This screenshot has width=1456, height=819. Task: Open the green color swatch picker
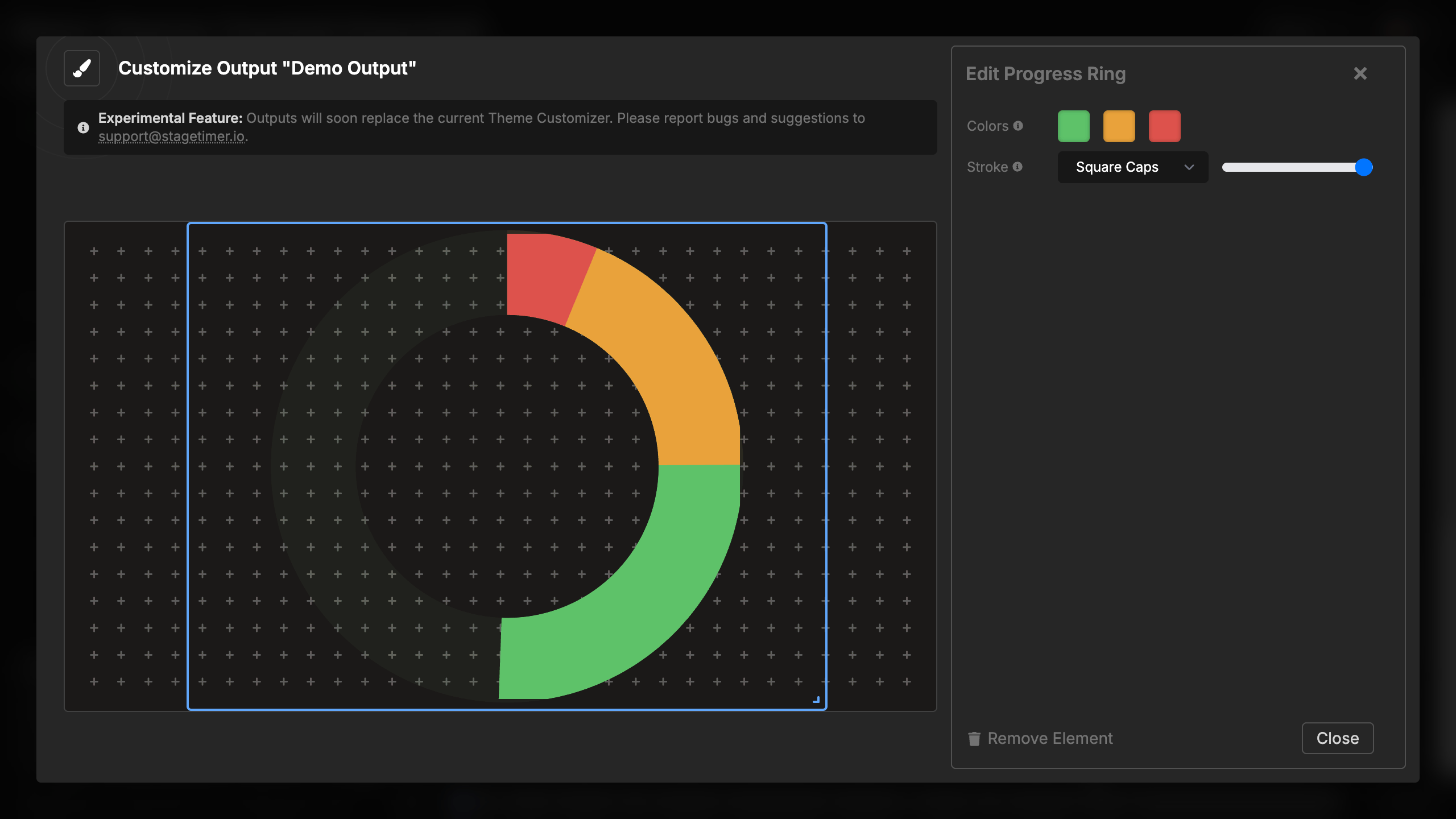pyautogui.click(x=1073, y=126)
